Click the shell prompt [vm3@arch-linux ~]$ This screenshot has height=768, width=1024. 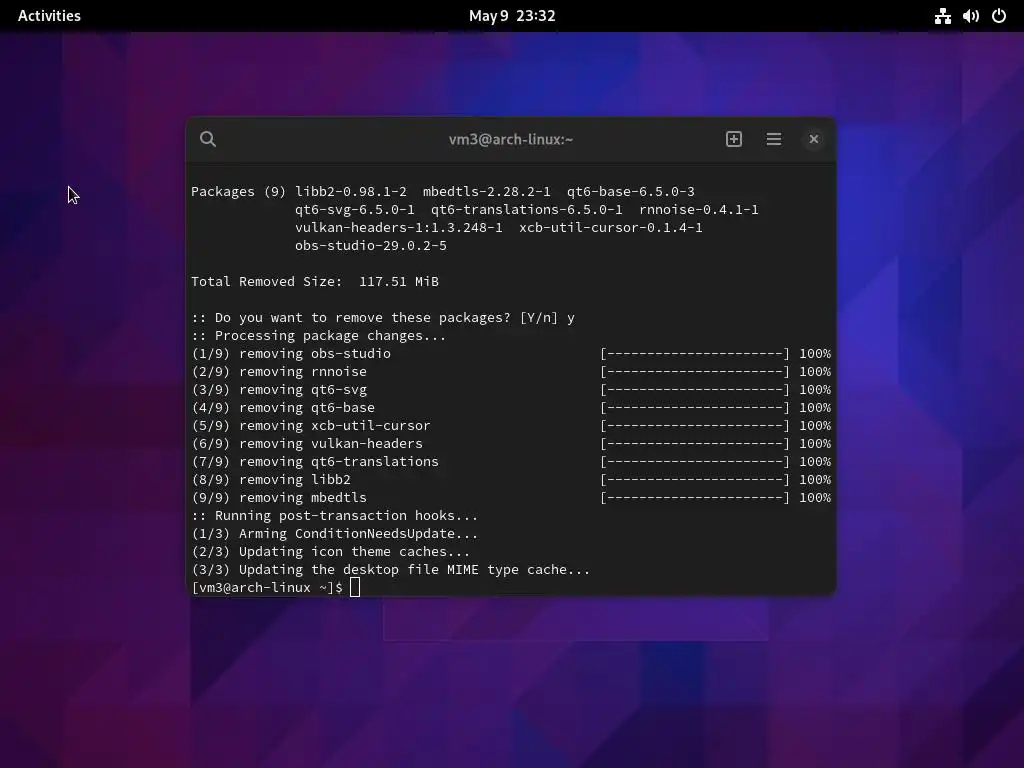click(267, 588)
